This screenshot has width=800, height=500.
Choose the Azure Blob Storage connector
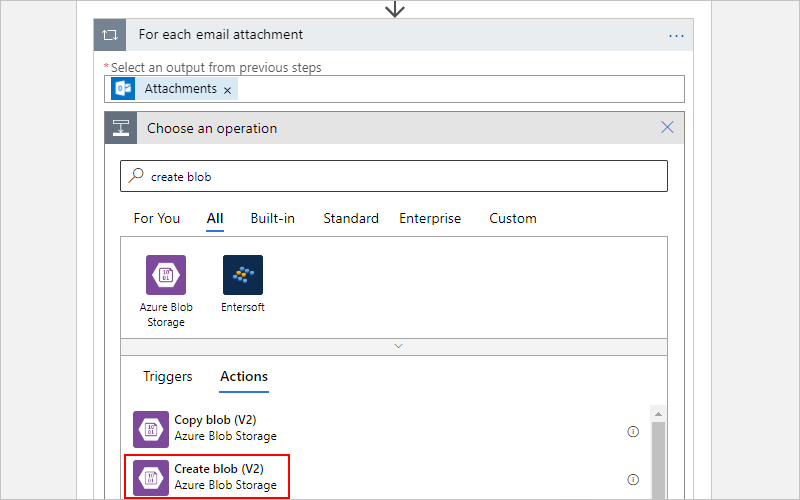coord(166,292)
